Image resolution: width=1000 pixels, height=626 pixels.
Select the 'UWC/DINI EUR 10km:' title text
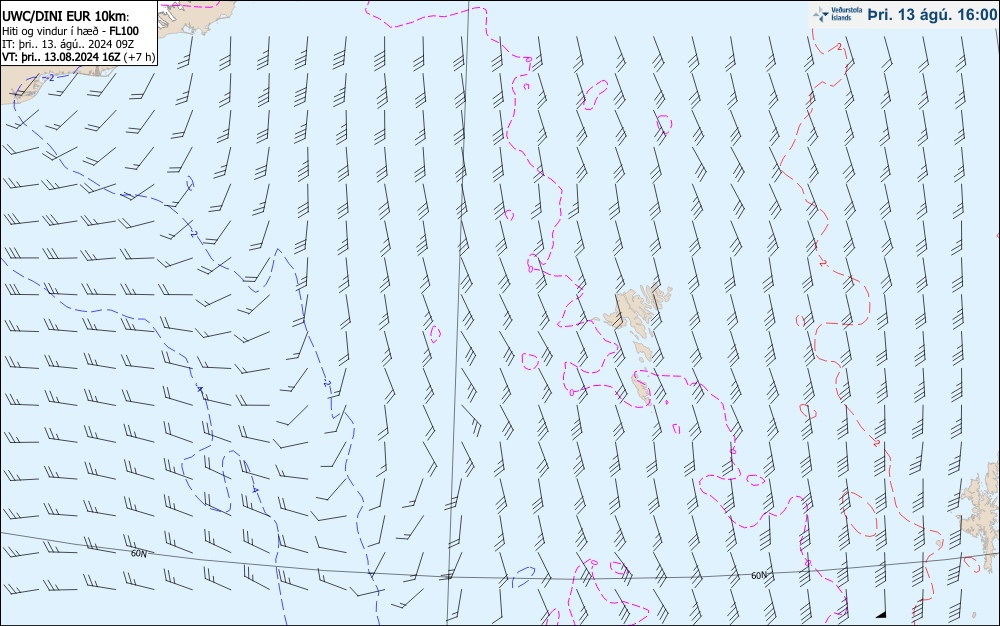tap(66, 17)
